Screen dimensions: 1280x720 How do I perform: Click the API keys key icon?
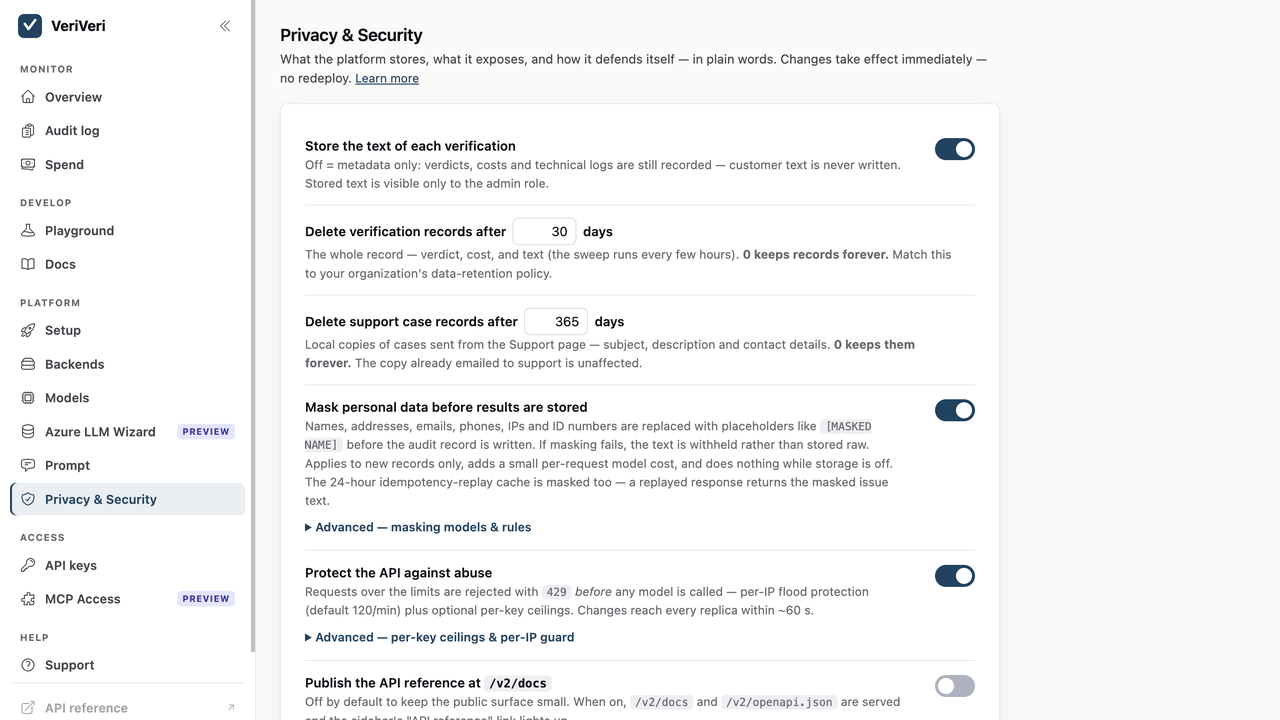tap(28, 566)
